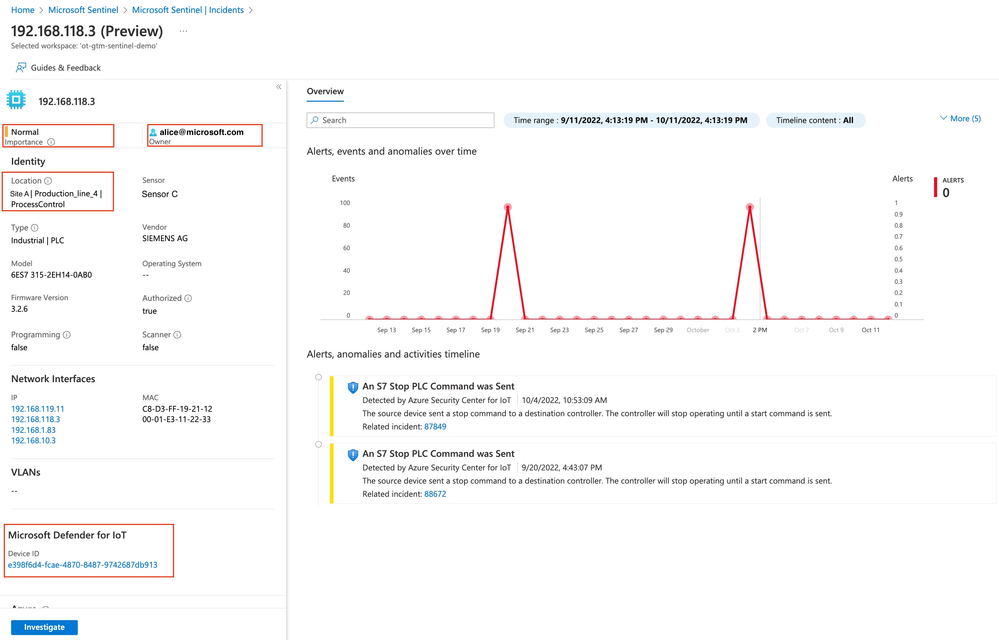The width and height of the screenshot is (999, 640).
Task: Click the Sep 19 chart peak point
Action: click(x=508, y=207)
